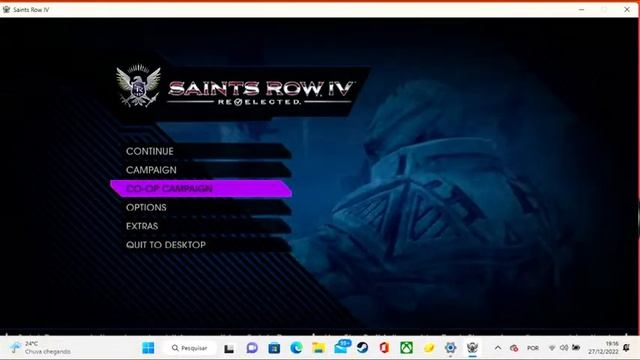Screen dimensions: 640x360
Task: Open the Settings gear icon in taskbar
Action: [x=451, y=348]
